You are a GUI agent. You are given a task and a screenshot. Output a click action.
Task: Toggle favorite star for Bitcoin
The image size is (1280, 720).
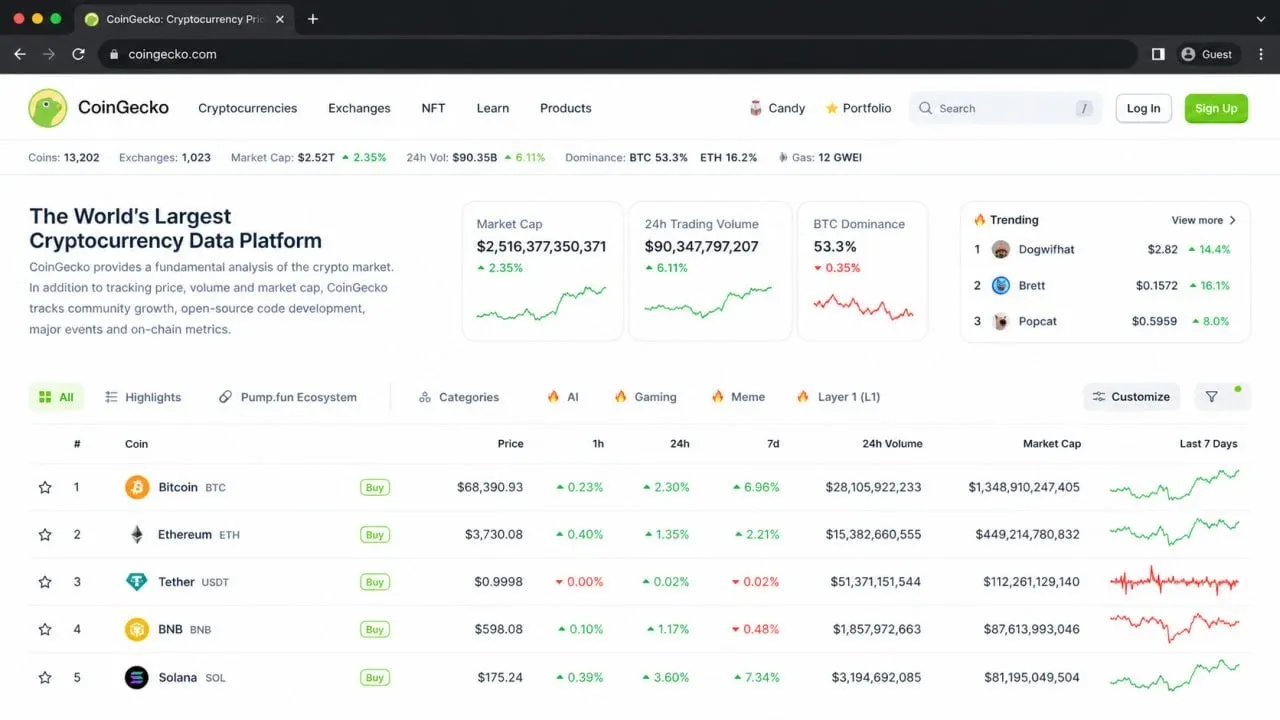click(45, 487)
